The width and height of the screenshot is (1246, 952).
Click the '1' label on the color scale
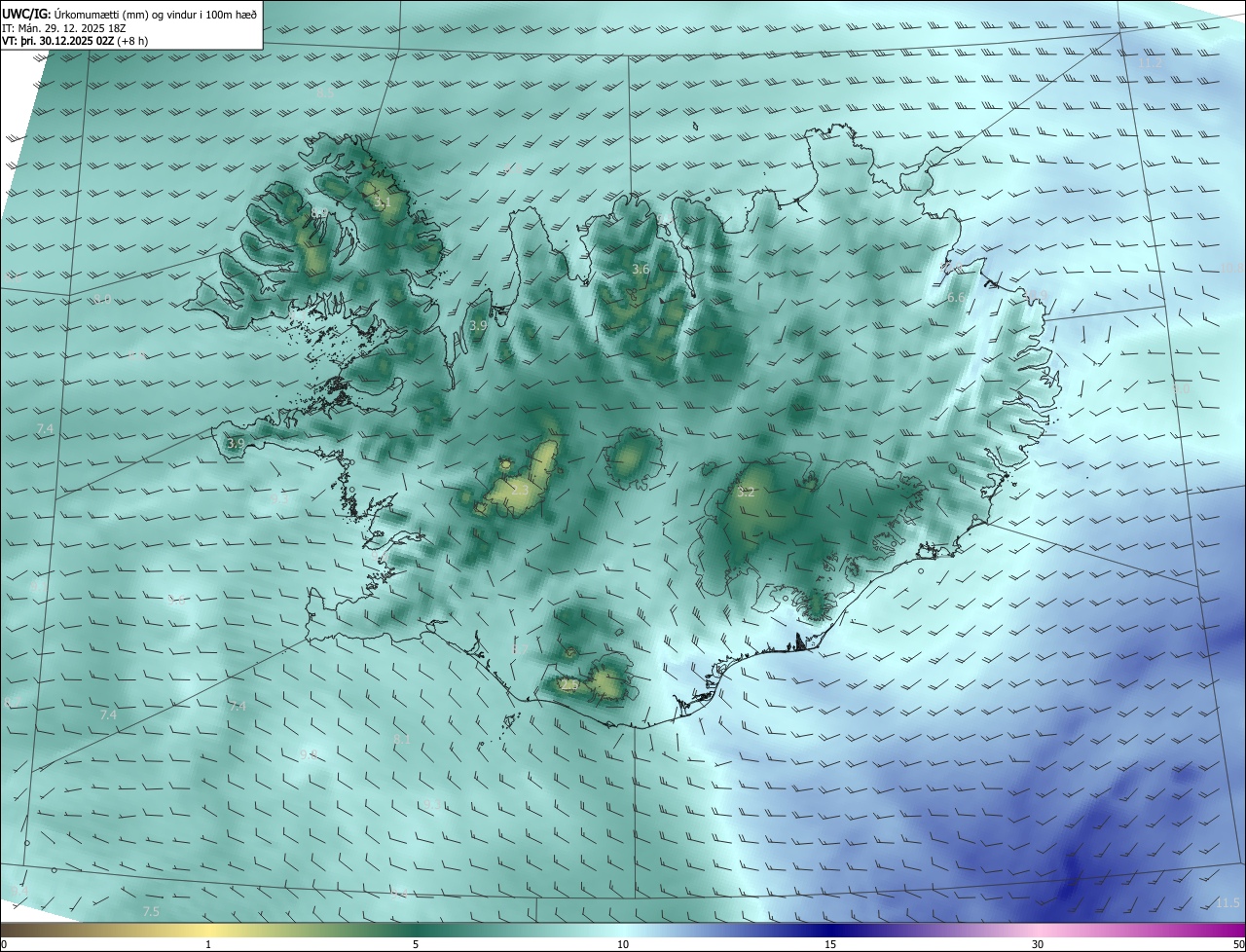208,944
